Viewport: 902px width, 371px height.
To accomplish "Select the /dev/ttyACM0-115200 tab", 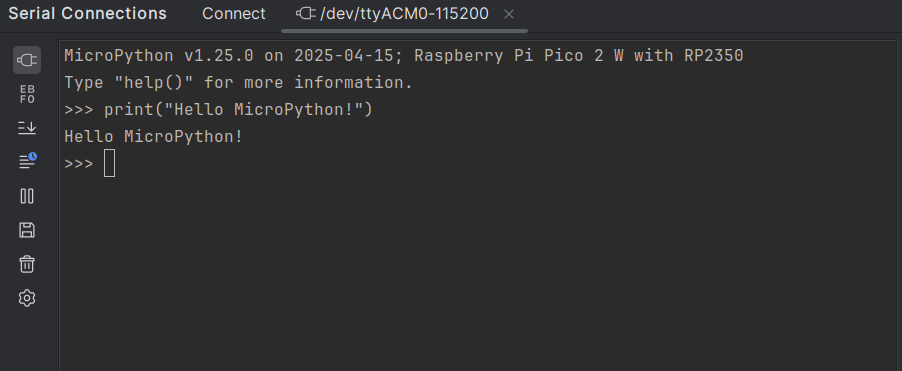I will point(404,14).
